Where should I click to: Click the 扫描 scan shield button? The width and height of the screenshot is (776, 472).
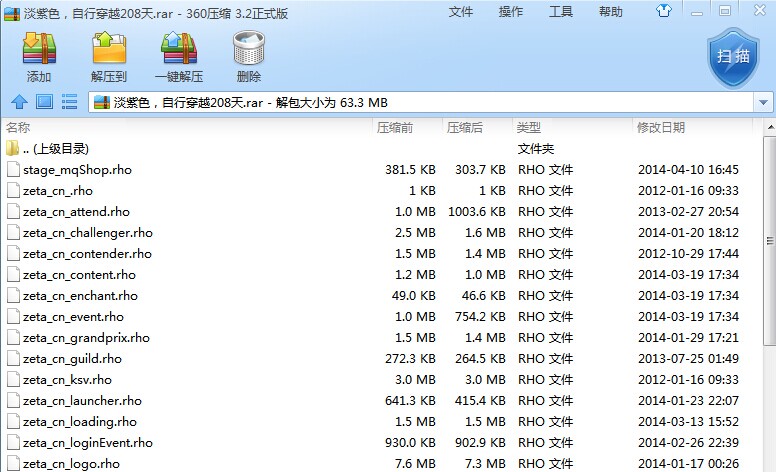pyautogui.click(x=733, y=57)
